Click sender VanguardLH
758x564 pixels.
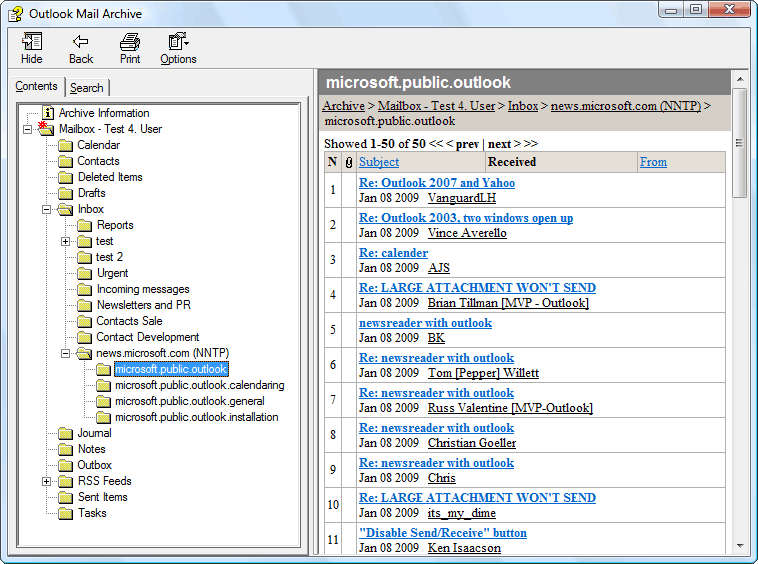pos(462,198)
